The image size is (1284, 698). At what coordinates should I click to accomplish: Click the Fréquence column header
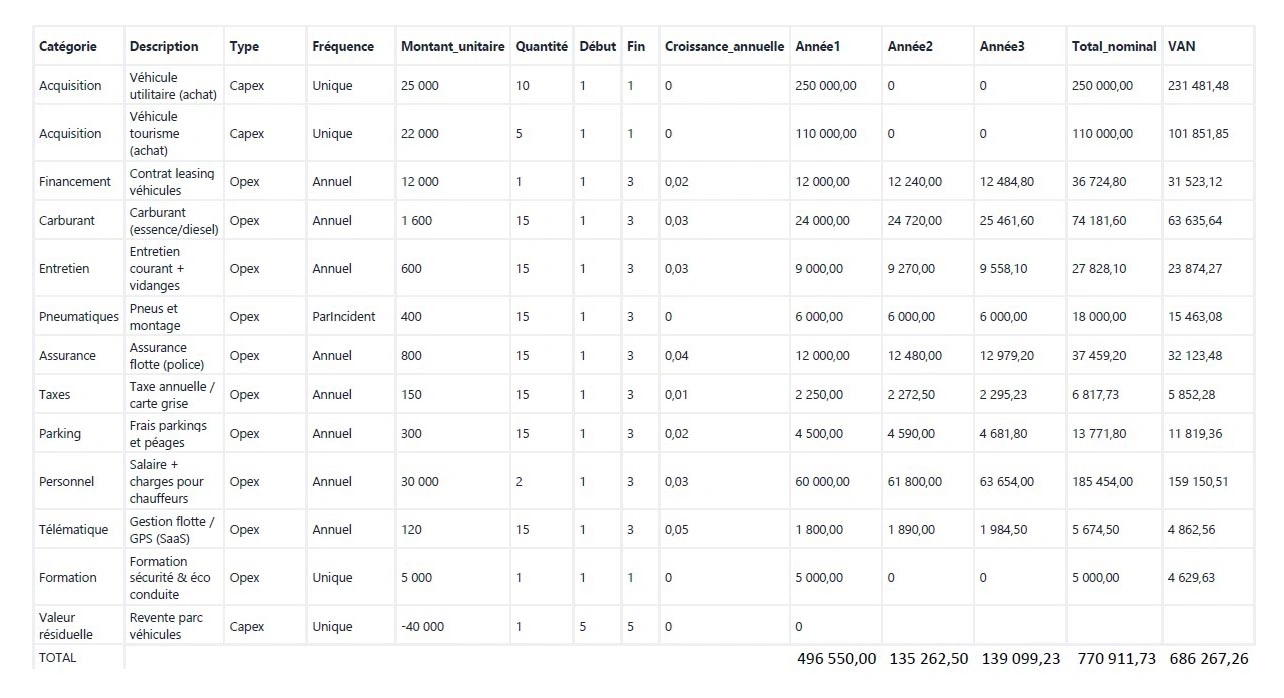click(343, 46)
